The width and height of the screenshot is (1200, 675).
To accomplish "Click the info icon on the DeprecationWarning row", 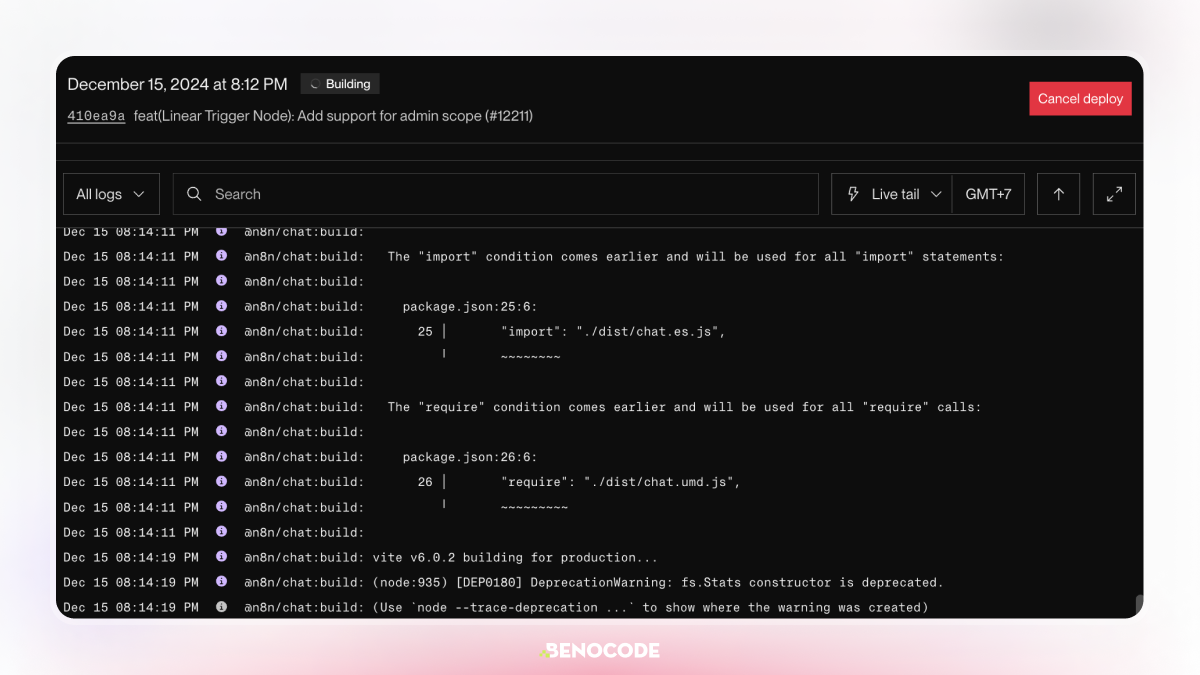I will pyautogui.click(x=221, y=581).
